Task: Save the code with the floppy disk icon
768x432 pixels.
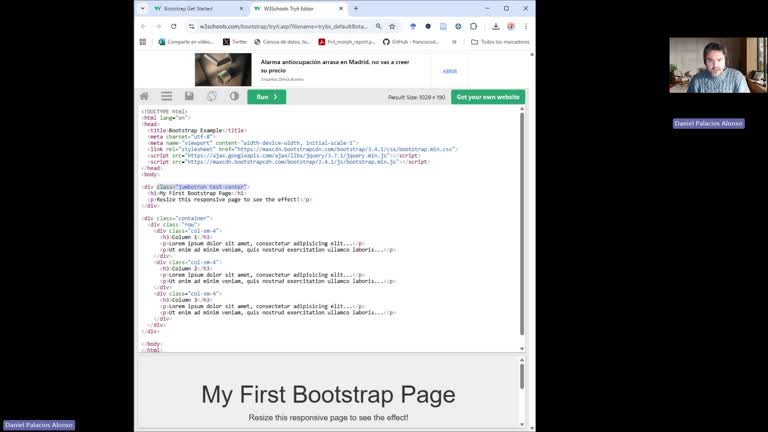Action: 189,96
